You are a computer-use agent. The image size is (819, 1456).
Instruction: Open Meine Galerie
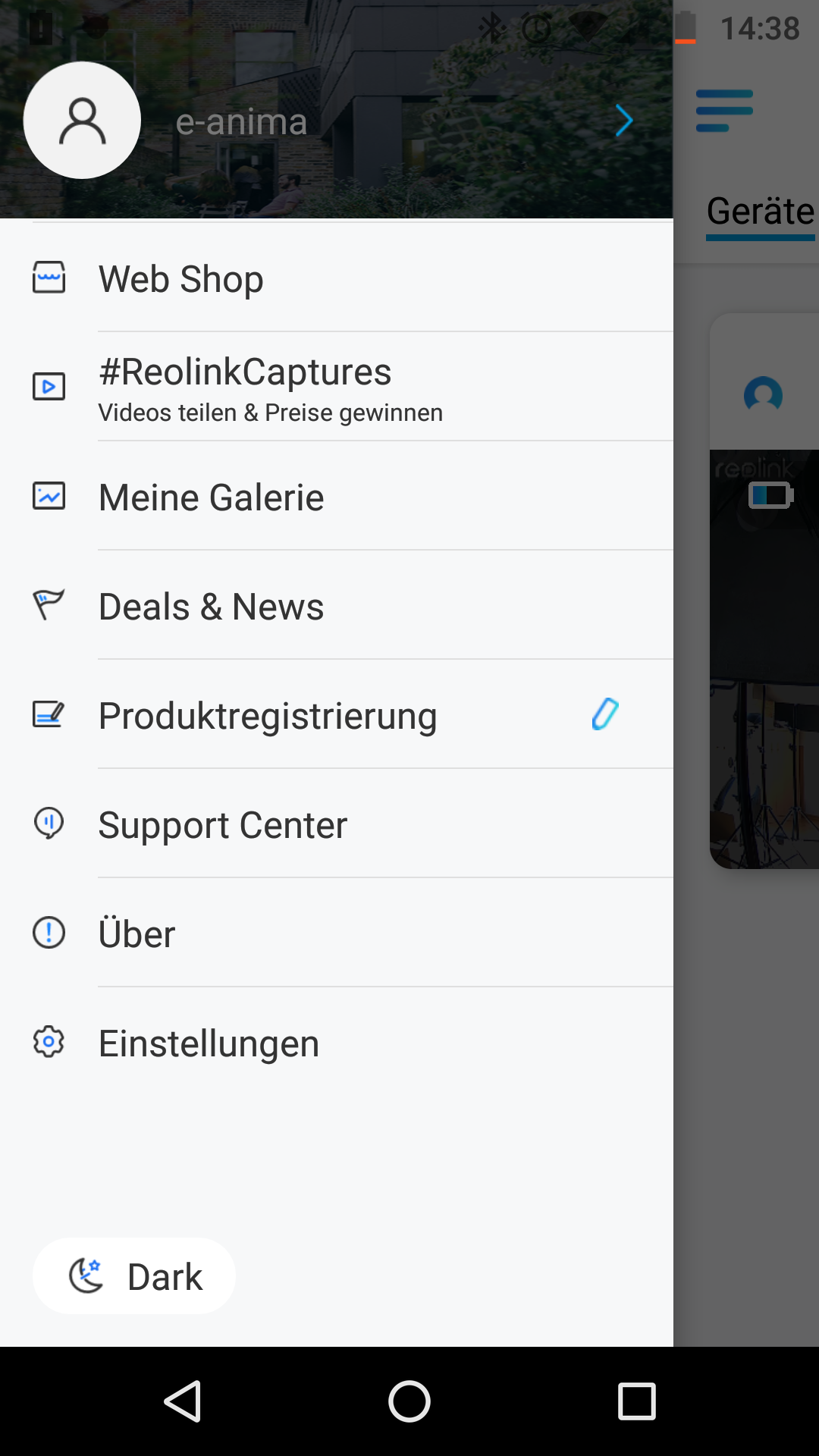pyautogui.click(x=212, y=497)
